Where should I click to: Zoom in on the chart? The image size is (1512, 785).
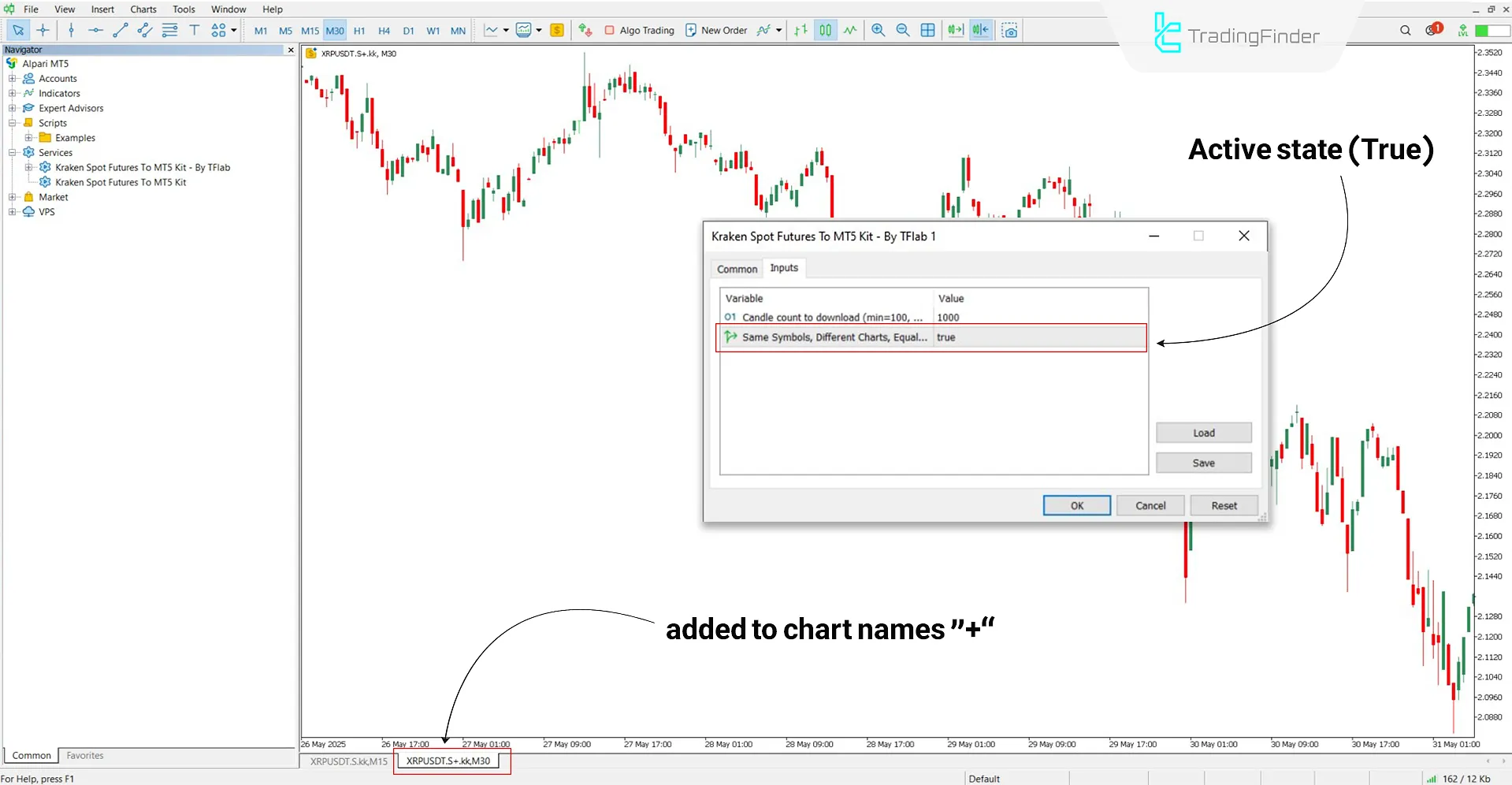coord(878,30)
